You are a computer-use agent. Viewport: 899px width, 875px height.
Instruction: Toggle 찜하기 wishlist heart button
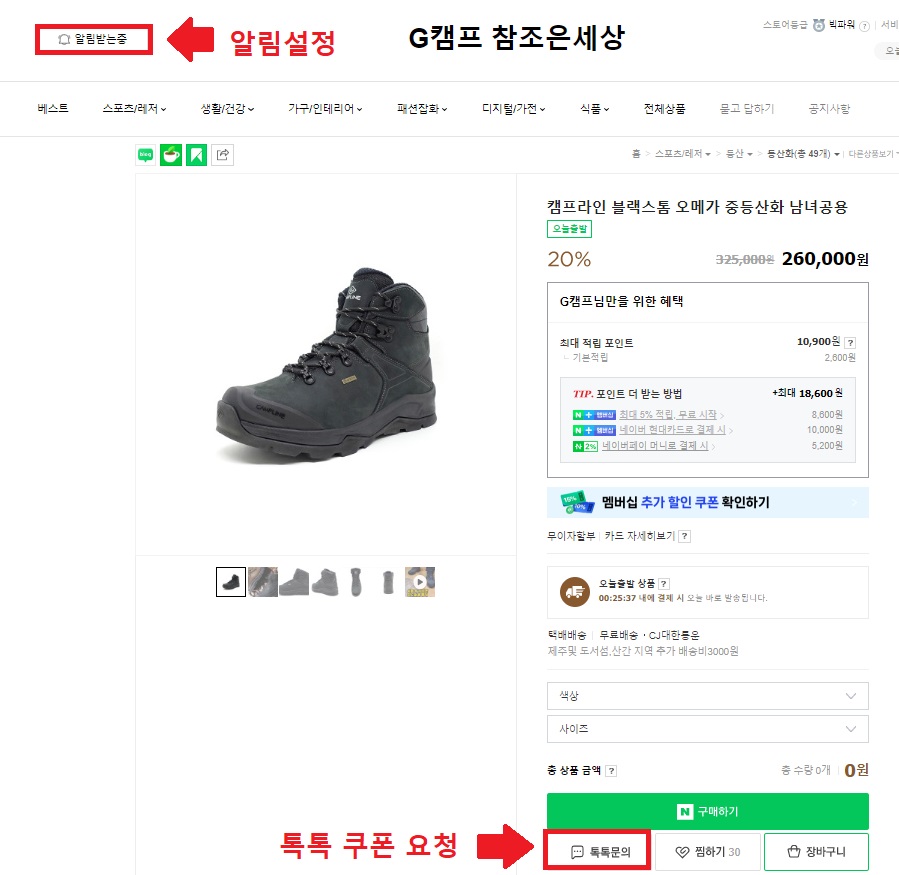click(x=707, y=852)
